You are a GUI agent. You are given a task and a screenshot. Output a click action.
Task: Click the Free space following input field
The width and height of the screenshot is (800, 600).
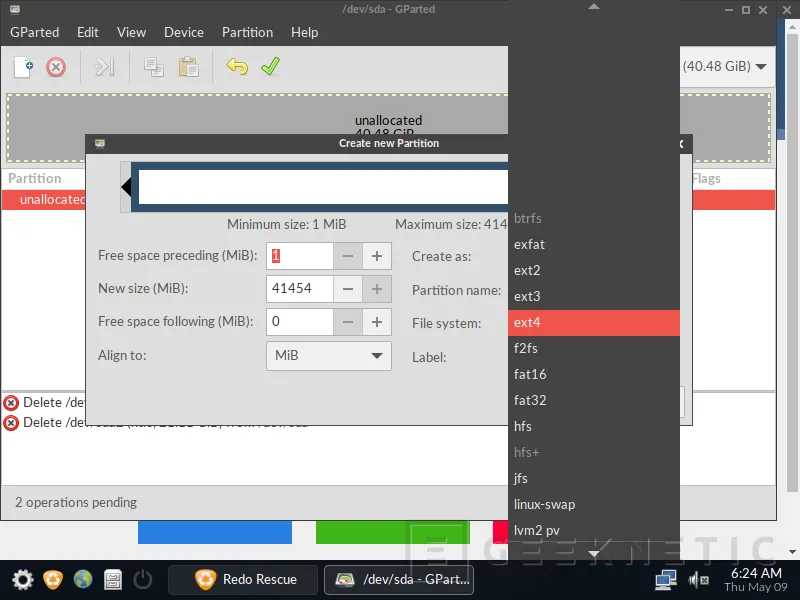299,322
